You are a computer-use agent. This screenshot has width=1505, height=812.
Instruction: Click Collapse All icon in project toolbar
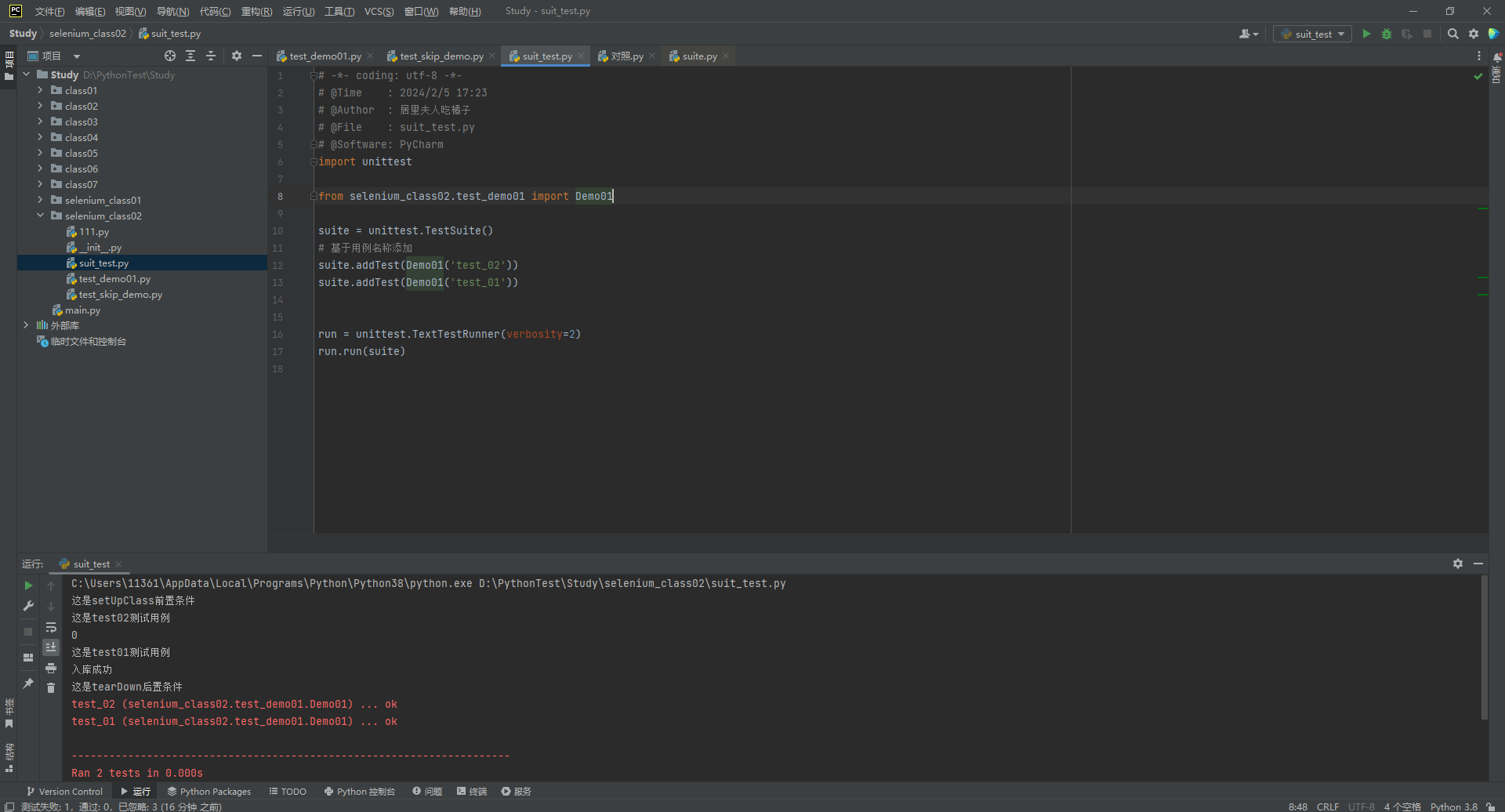tap(211, 56)
